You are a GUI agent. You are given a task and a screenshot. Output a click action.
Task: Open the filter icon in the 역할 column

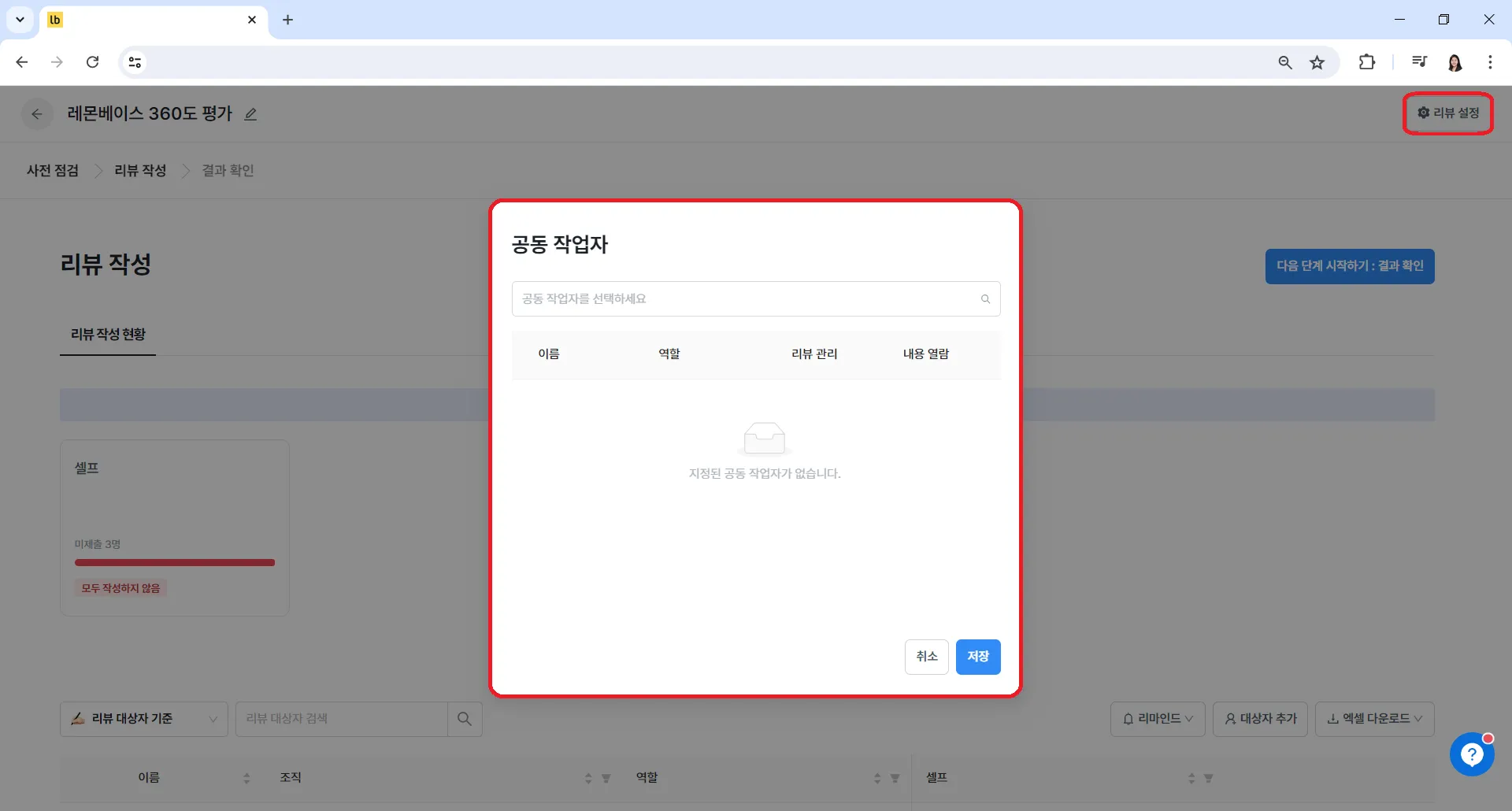[x=895, y=778]
